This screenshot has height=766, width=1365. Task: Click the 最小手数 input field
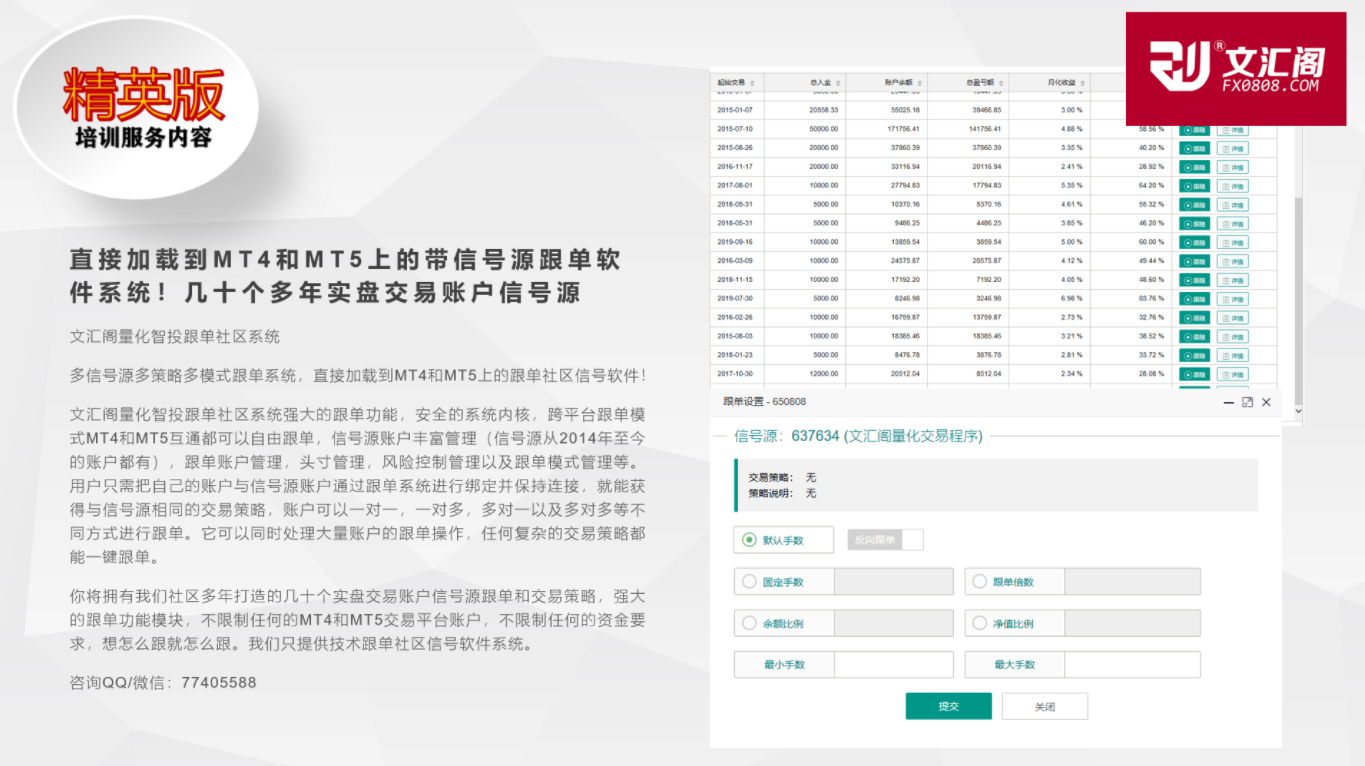894,665
